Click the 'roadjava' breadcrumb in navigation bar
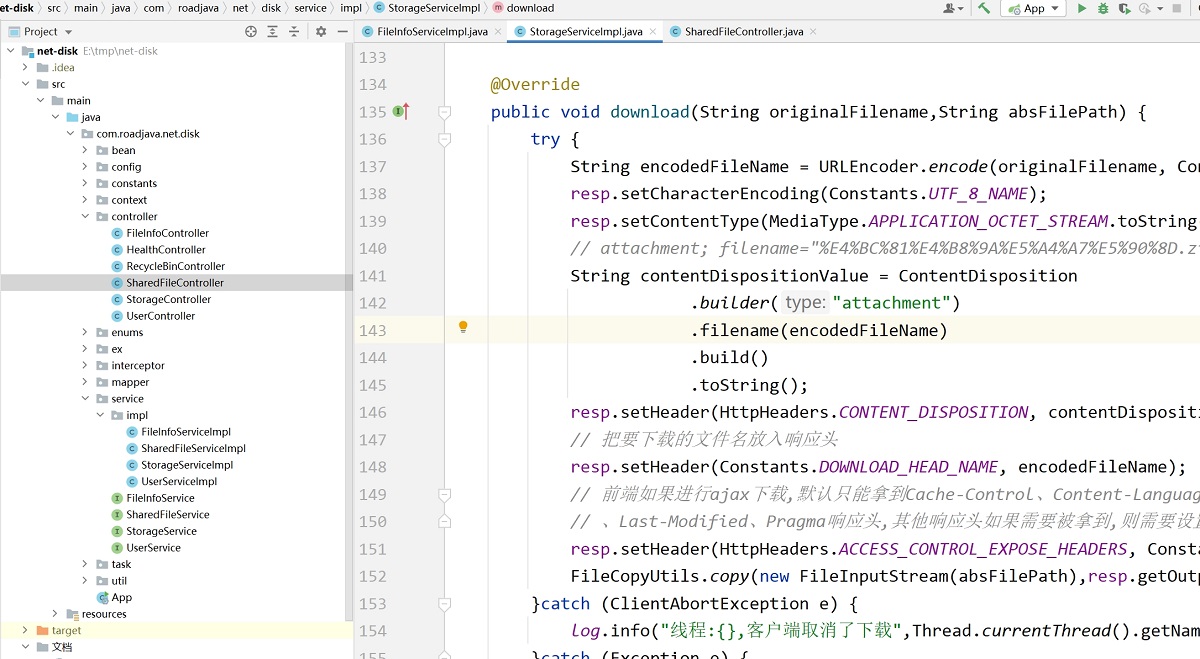Viewport: 1200px width, 659px height. 198,8
